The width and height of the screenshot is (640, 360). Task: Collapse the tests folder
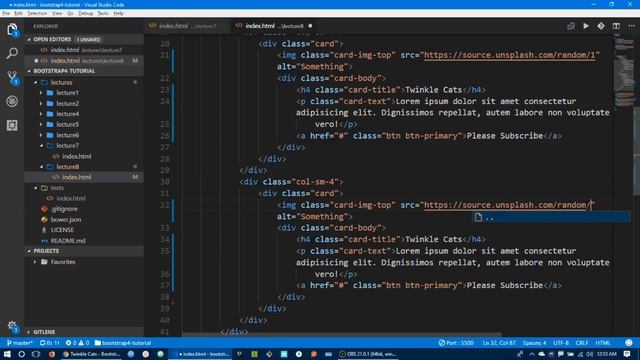(36, 188)
